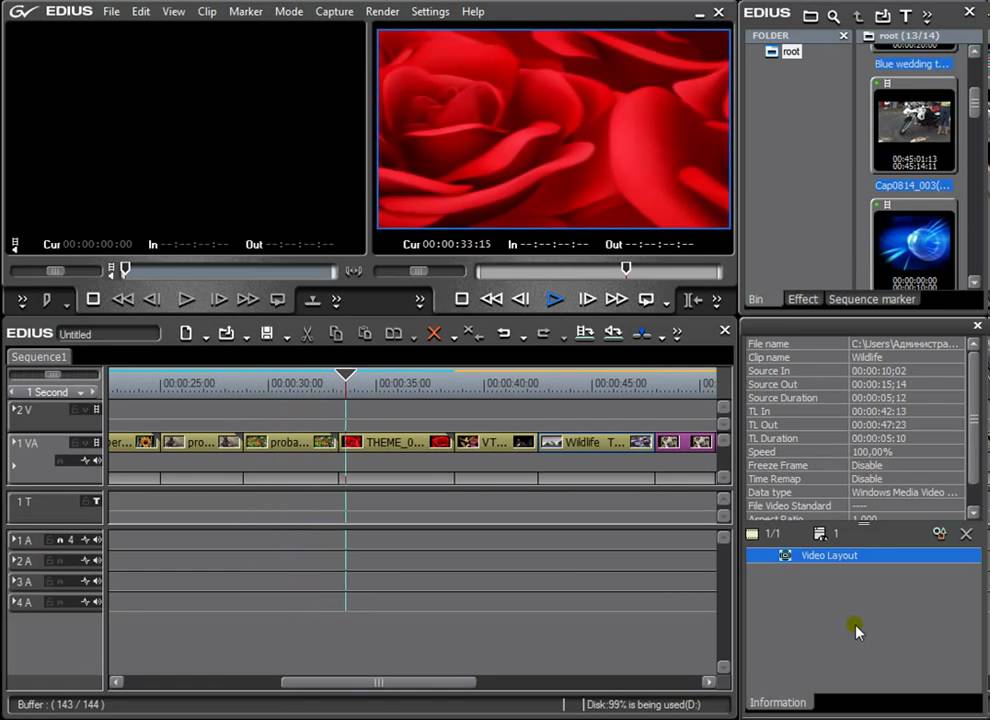Toggle the video mute on track 2 V
Image resolution: width=990 pixels, height=720 pixels.
click(97, 410)
